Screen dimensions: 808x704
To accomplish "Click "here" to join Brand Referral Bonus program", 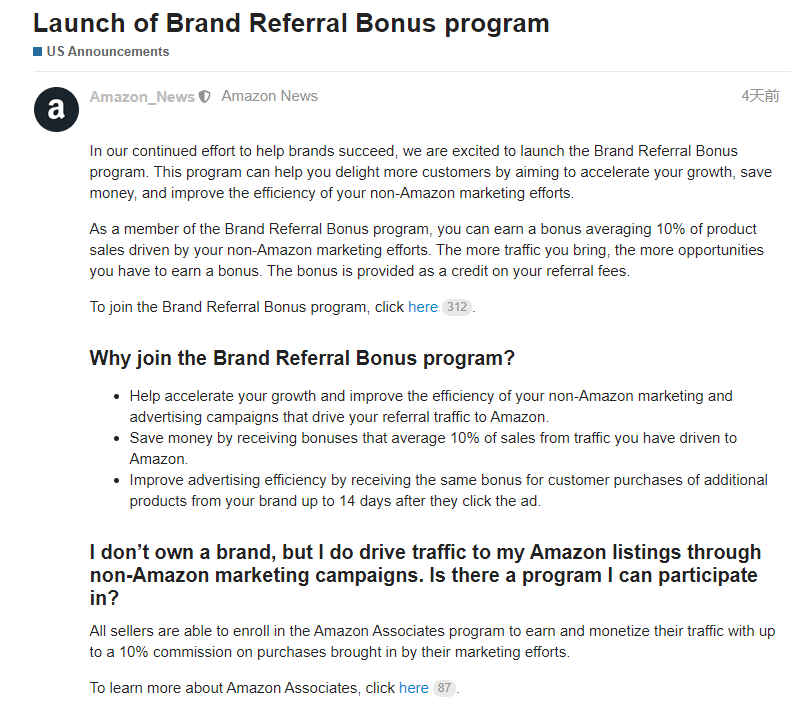I will (423, 307).
